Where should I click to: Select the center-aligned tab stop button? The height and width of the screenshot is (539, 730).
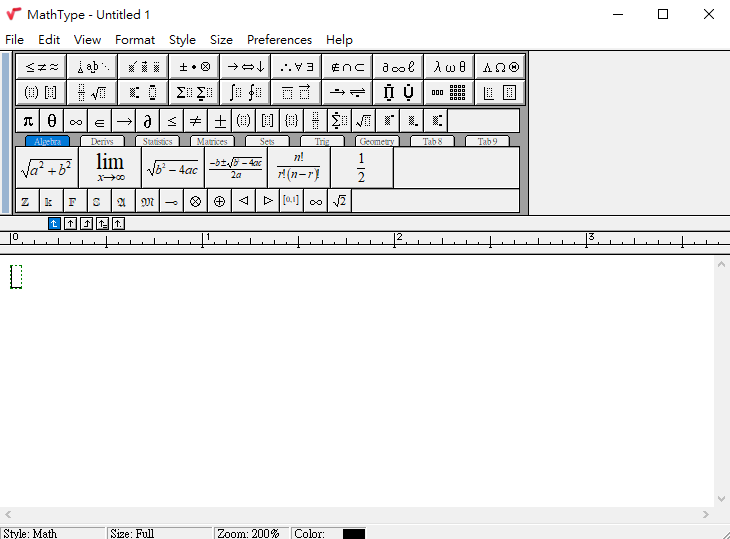[71, 224]
